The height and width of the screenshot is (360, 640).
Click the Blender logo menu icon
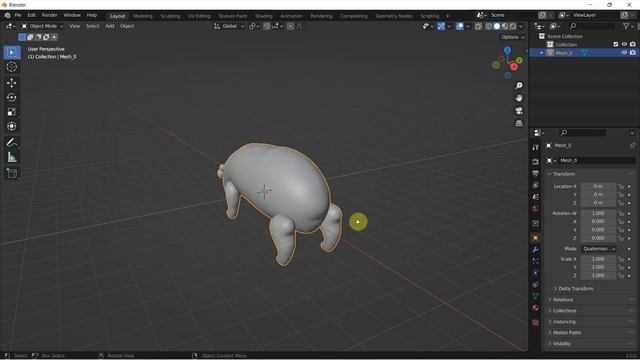tap(7, 15)
